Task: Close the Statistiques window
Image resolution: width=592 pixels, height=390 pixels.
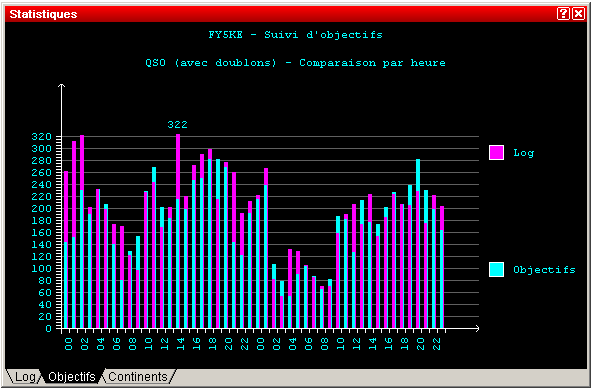Action: click(x=578, y=14)
